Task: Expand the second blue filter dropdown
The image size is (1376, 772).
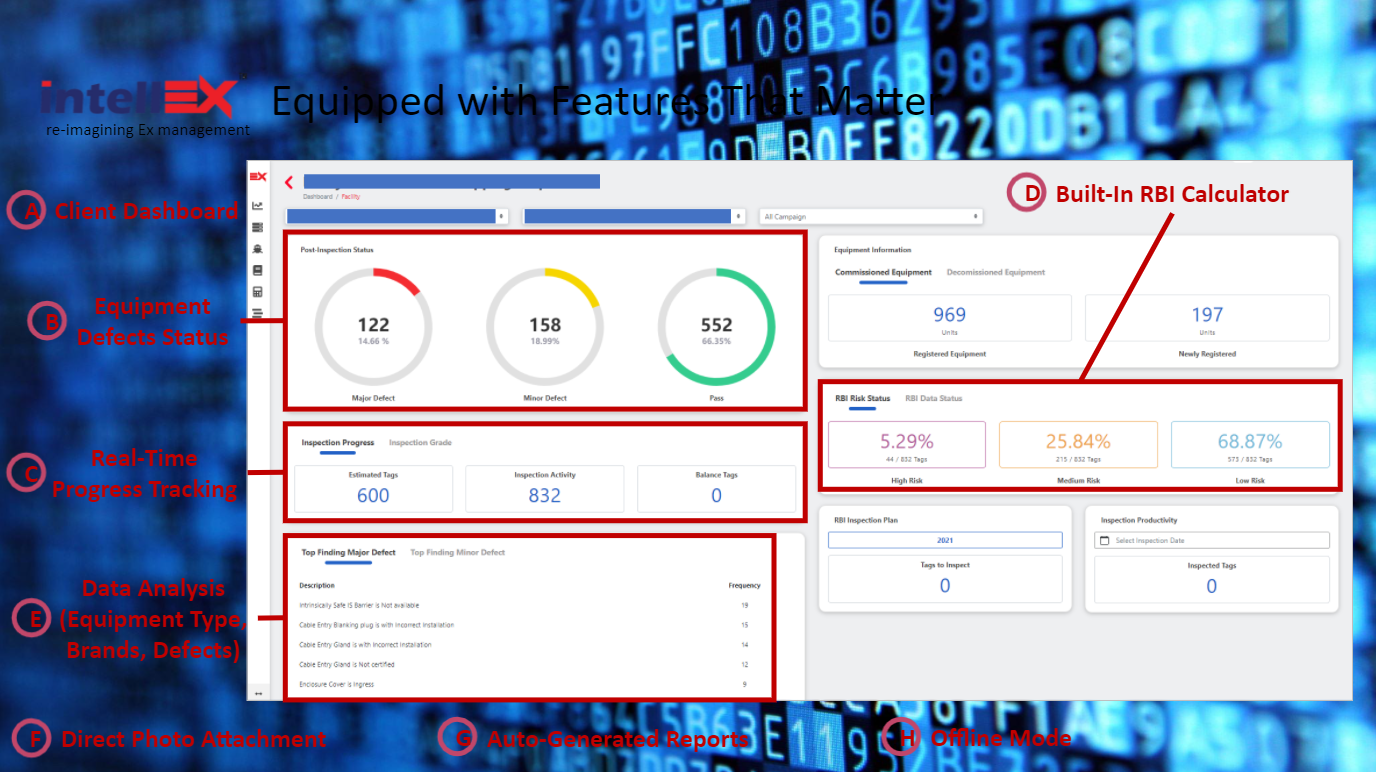Action: pyautogui.click(x=634, y=216)
